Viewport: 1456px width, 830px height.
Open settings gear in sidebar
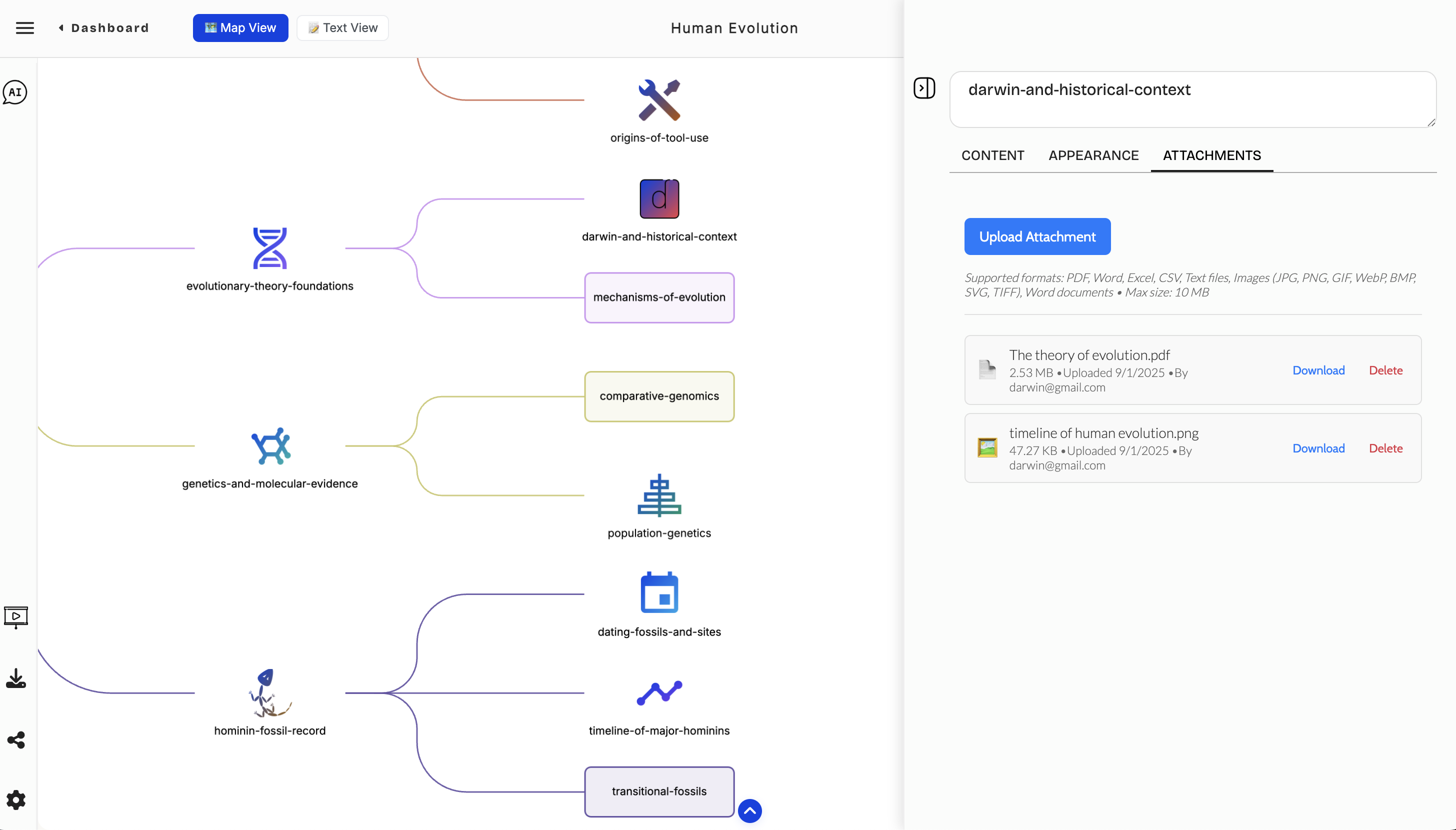click(x=16, y=800)
